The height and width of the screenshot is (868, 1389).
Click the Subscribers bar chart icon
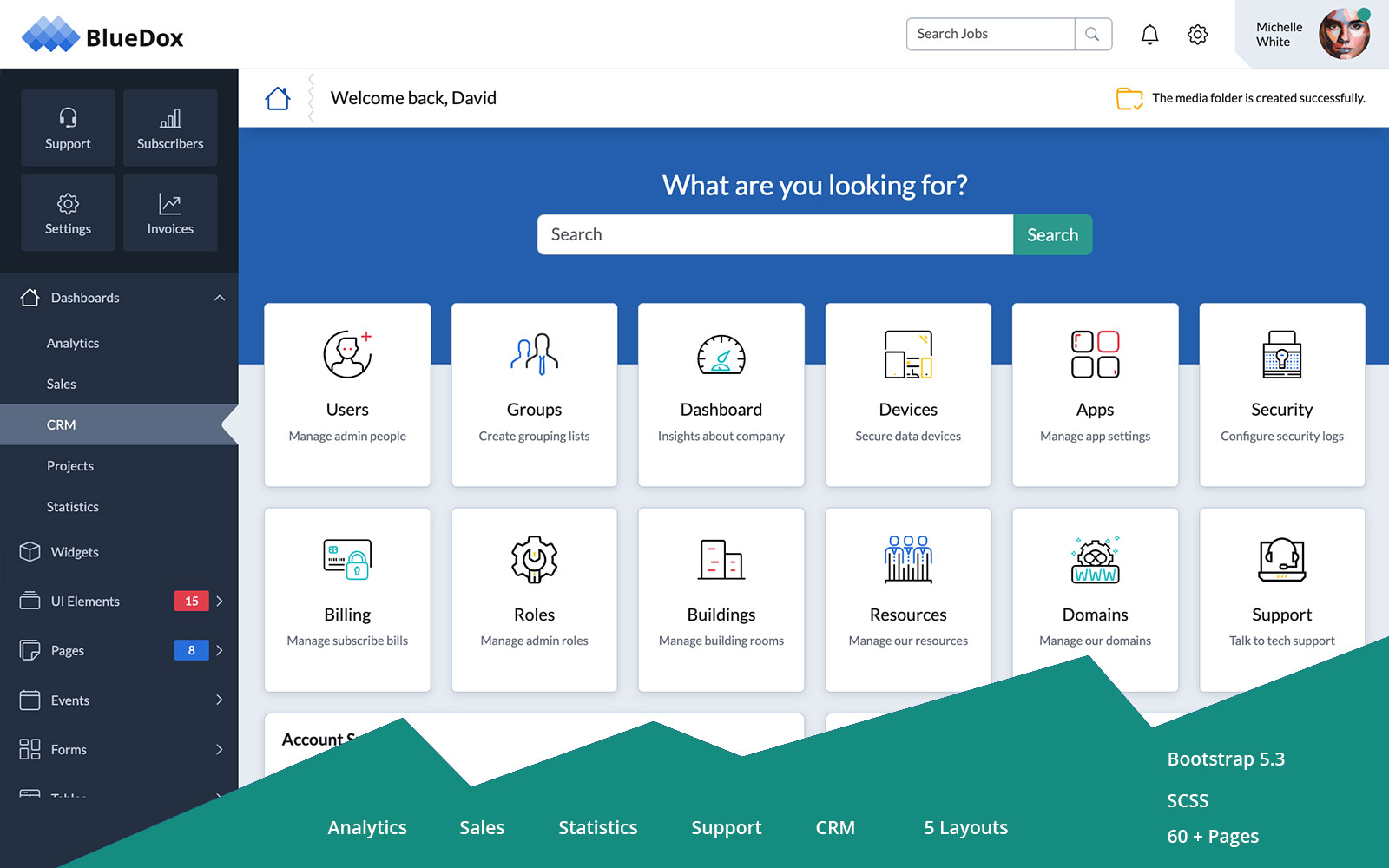tap(170, 119)
